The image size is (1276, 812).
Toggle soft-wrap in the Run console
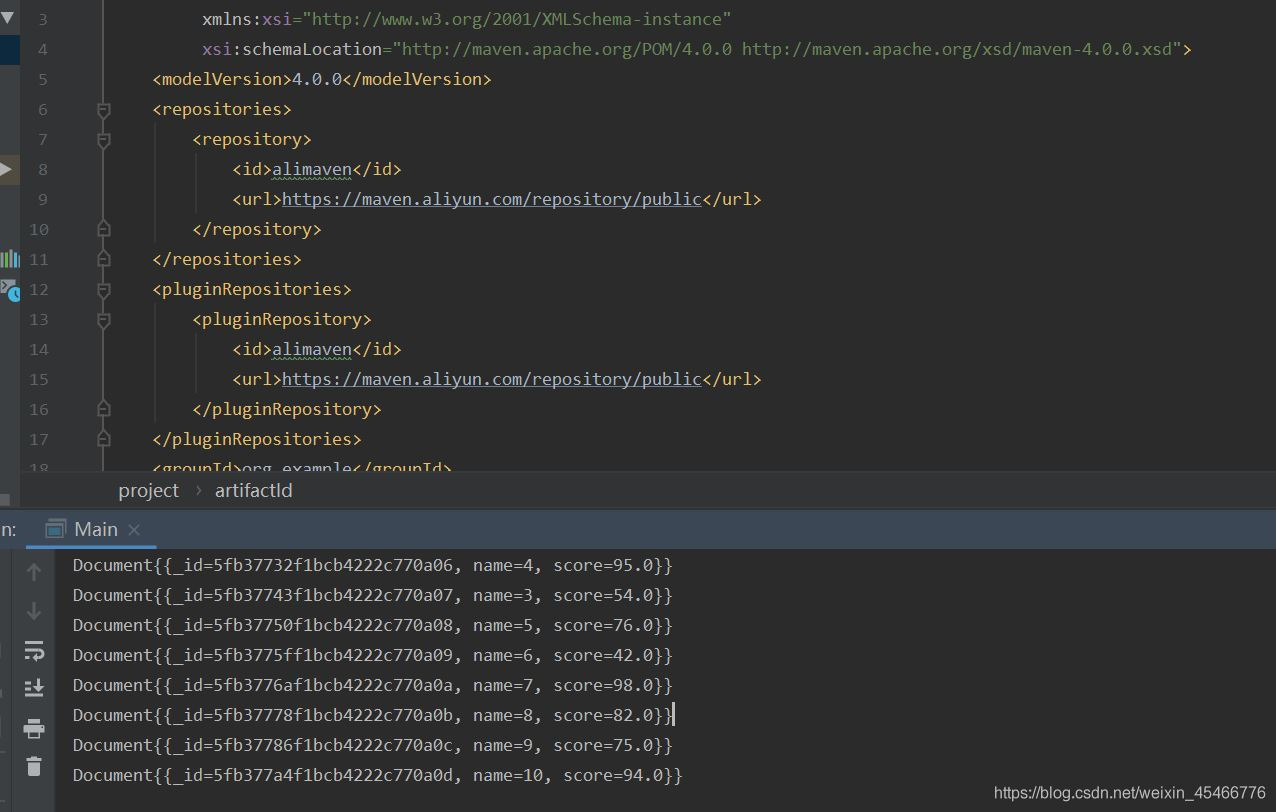[x=34, y=651]
